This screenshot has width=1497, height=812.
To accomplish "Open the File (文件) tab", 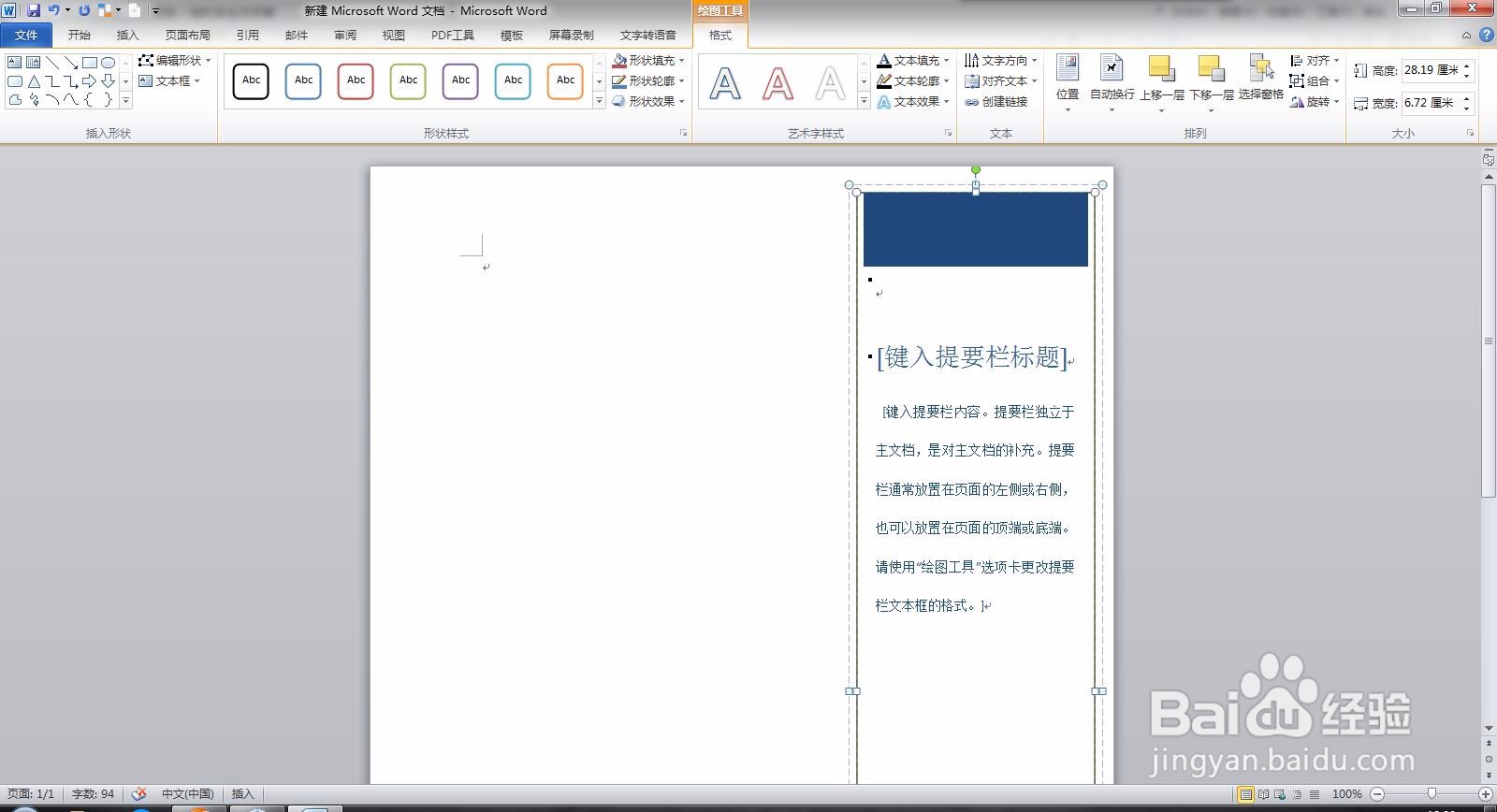I will tap(26, 36).
